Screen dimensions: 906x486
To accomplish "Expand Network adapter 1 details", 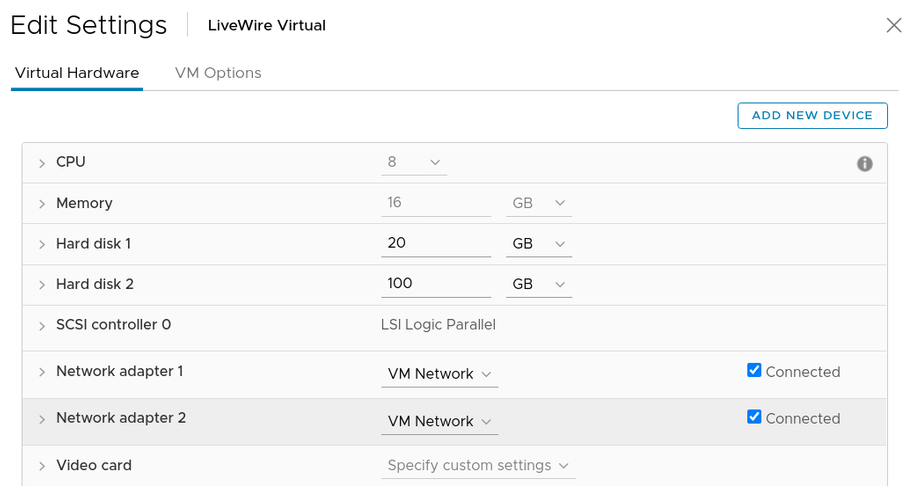I will pos(42,372).
